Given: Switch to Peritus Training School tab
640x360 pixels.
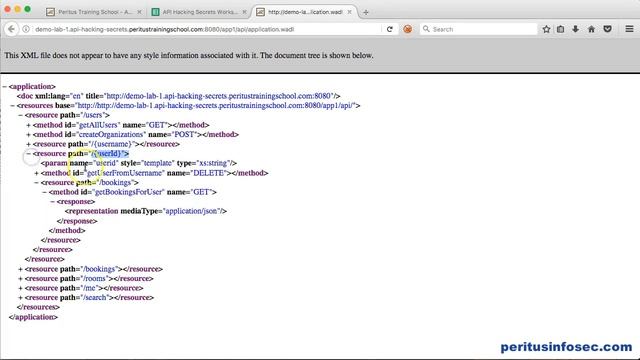Looking at the screenshot, I should click(x=94, y=12).
